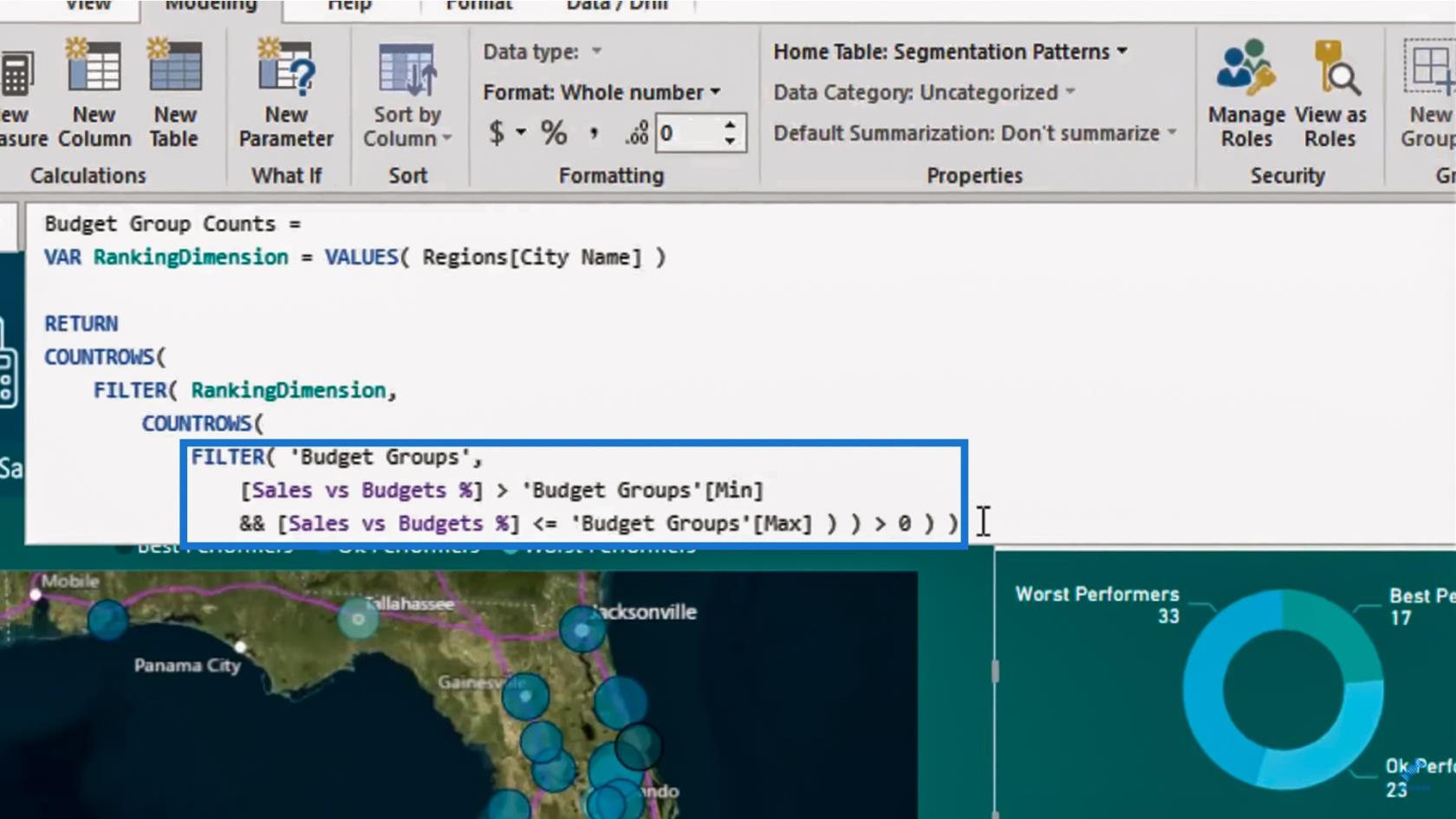1456x819 pixels.
Task: Switch to the Help ribbon tab
Action: click(349, 7)
